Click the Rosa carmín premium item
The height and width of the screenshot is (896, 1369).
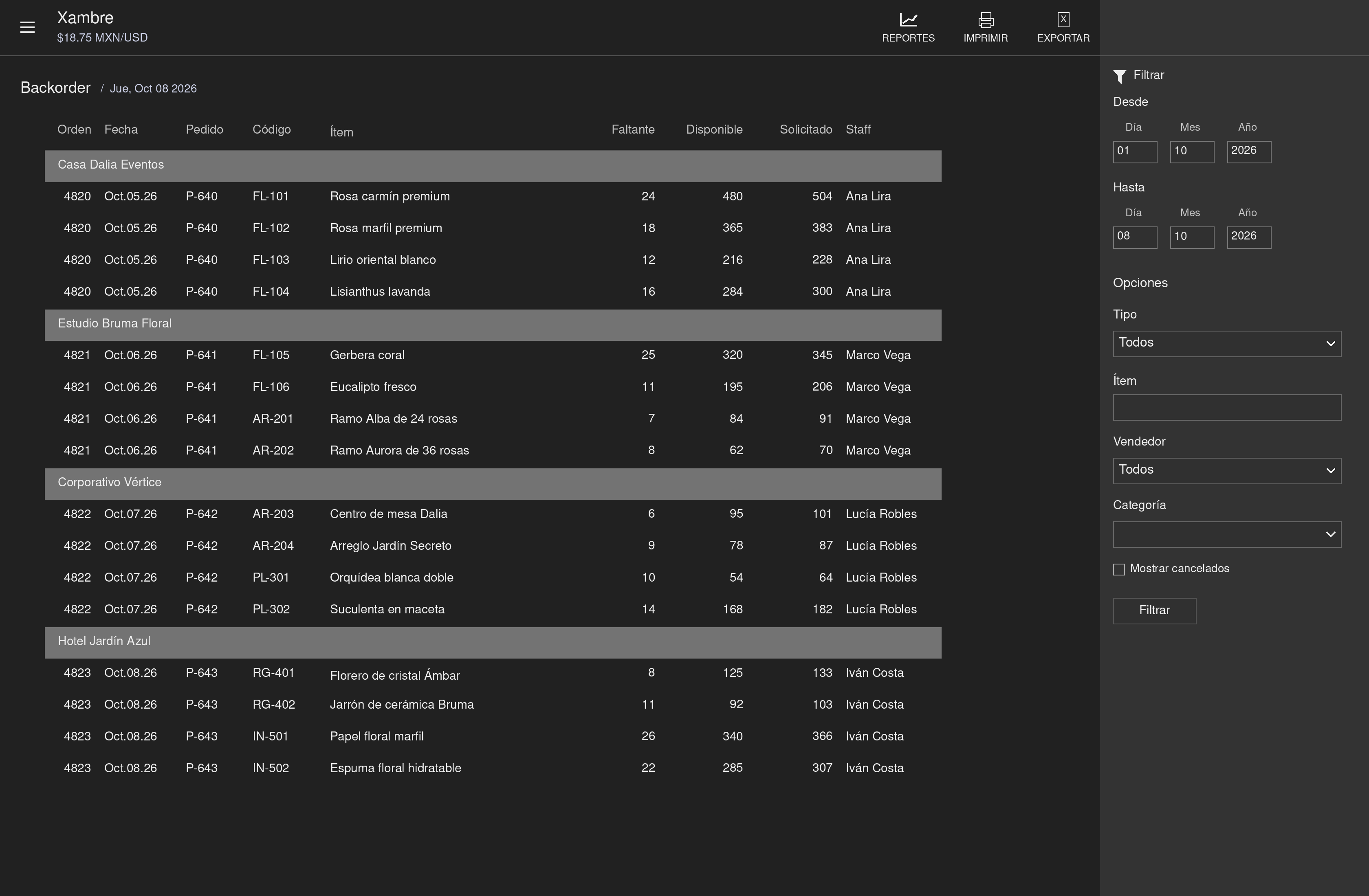click(x=390, y=197)
